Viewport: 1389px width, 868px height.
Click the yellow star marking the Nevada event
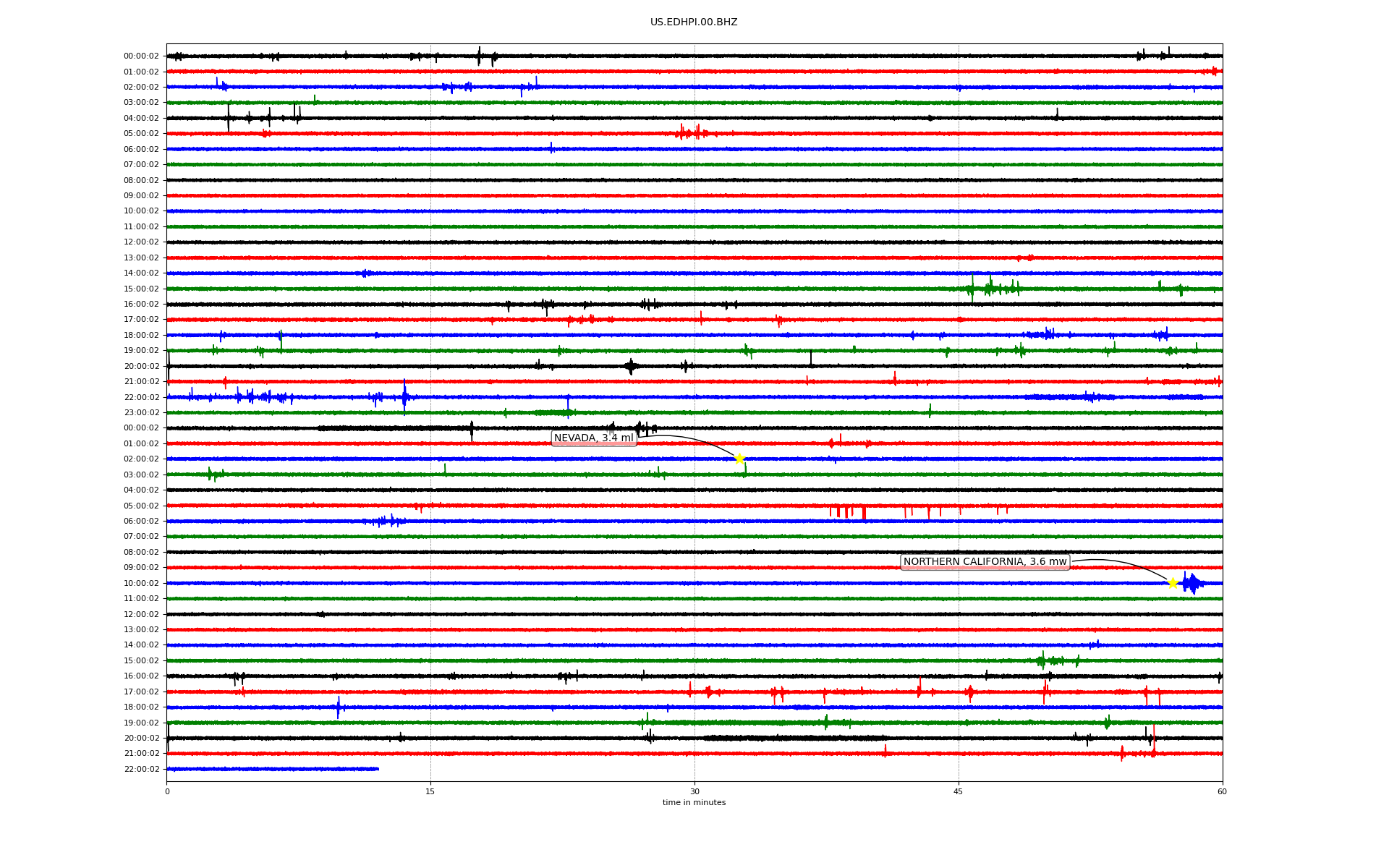click(x=739, y=459)
